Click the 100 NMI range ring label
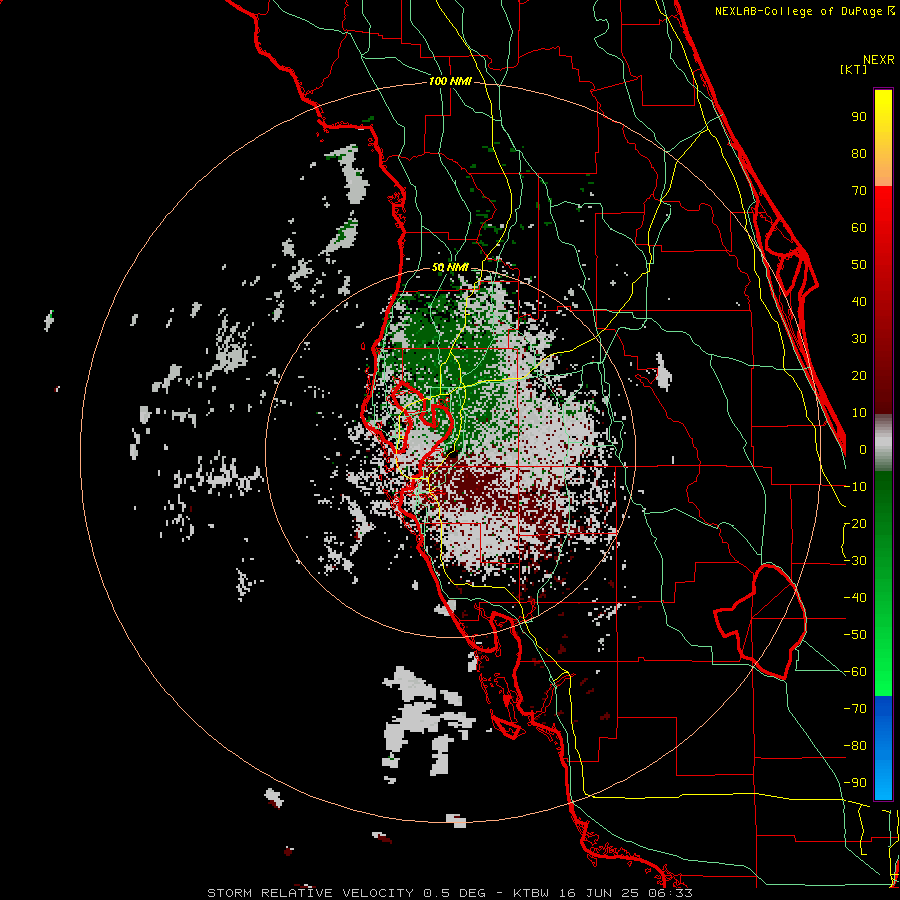This screenshot has width=900, height=900. tap(450, 81)
